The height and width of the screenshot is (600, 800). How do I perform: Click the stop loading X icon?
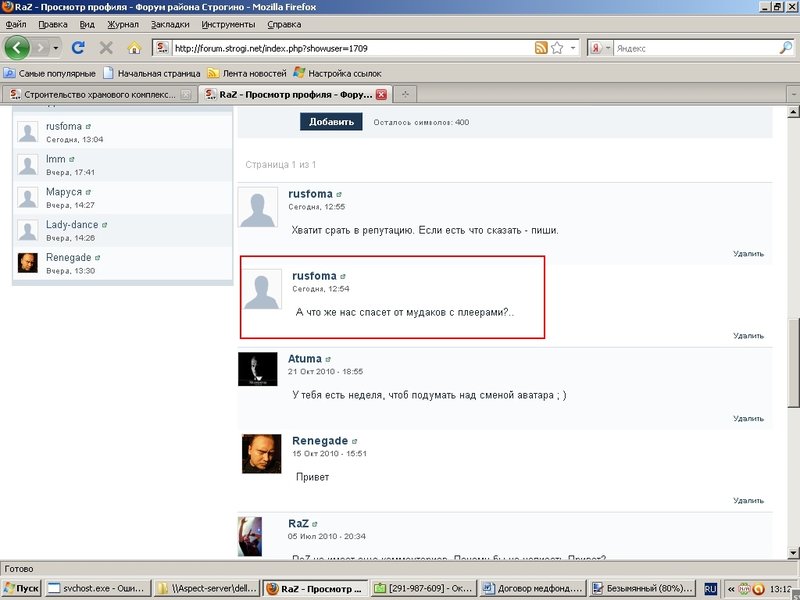(106, 48)
